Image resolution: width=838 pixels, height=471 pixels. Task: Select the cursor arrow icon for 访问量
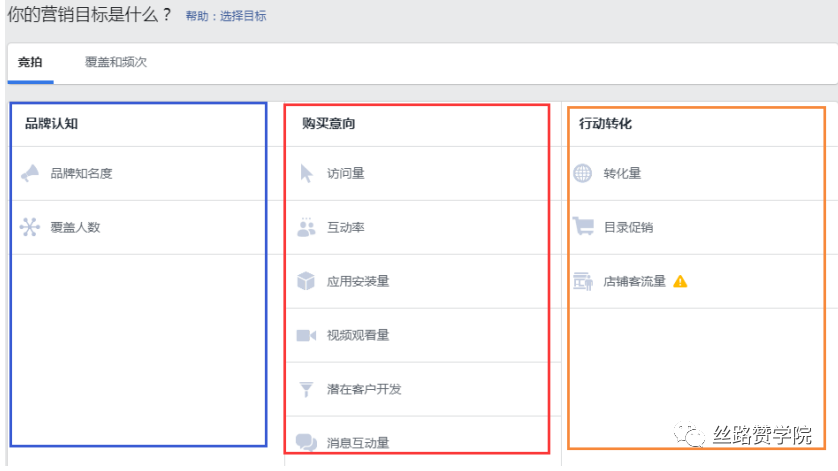[x=306, y=173]
